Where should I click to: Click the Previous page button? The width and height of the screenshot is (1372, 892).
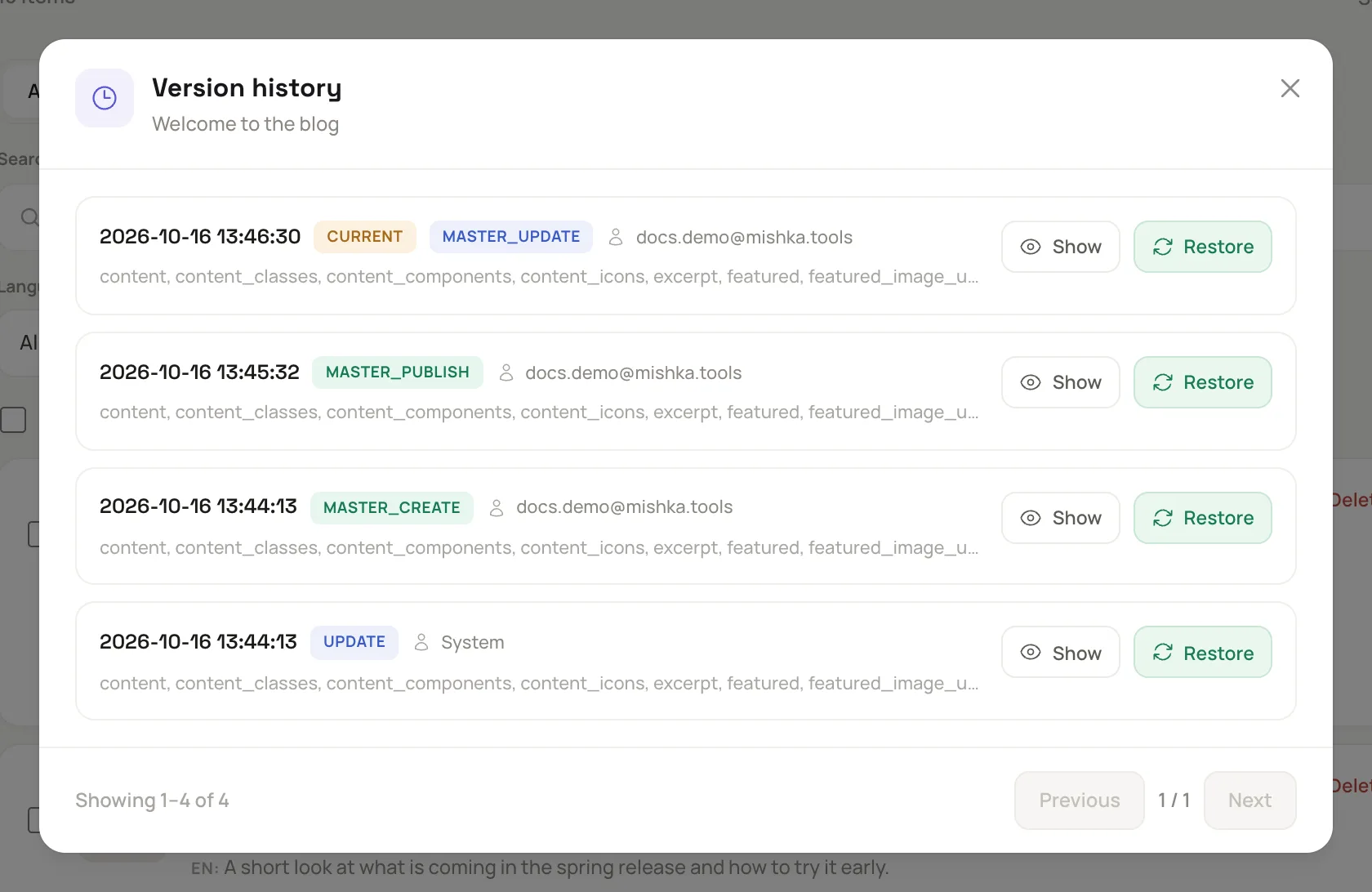(x=1080, y=801)
